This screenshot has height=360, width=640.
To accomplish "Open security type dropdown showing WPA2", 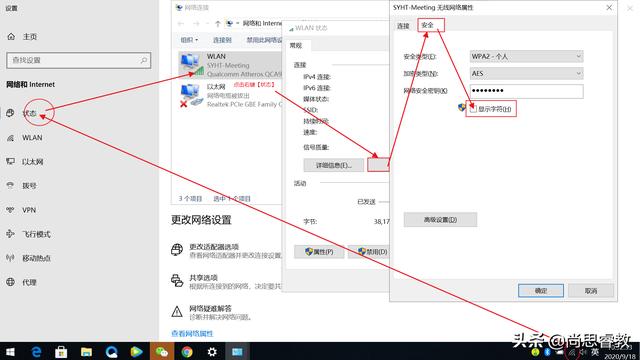I will point(526,57).
